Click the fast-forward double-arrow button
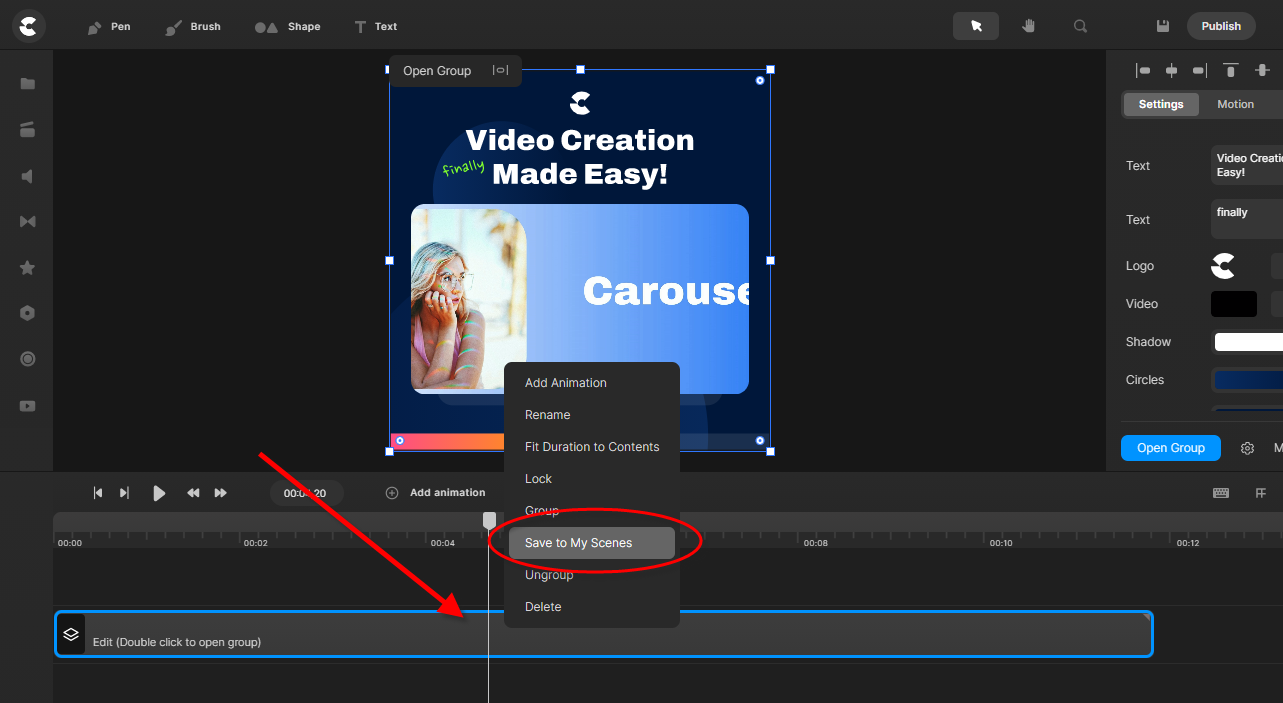This screenshot has height=703, width=1283. pos(221,493)
